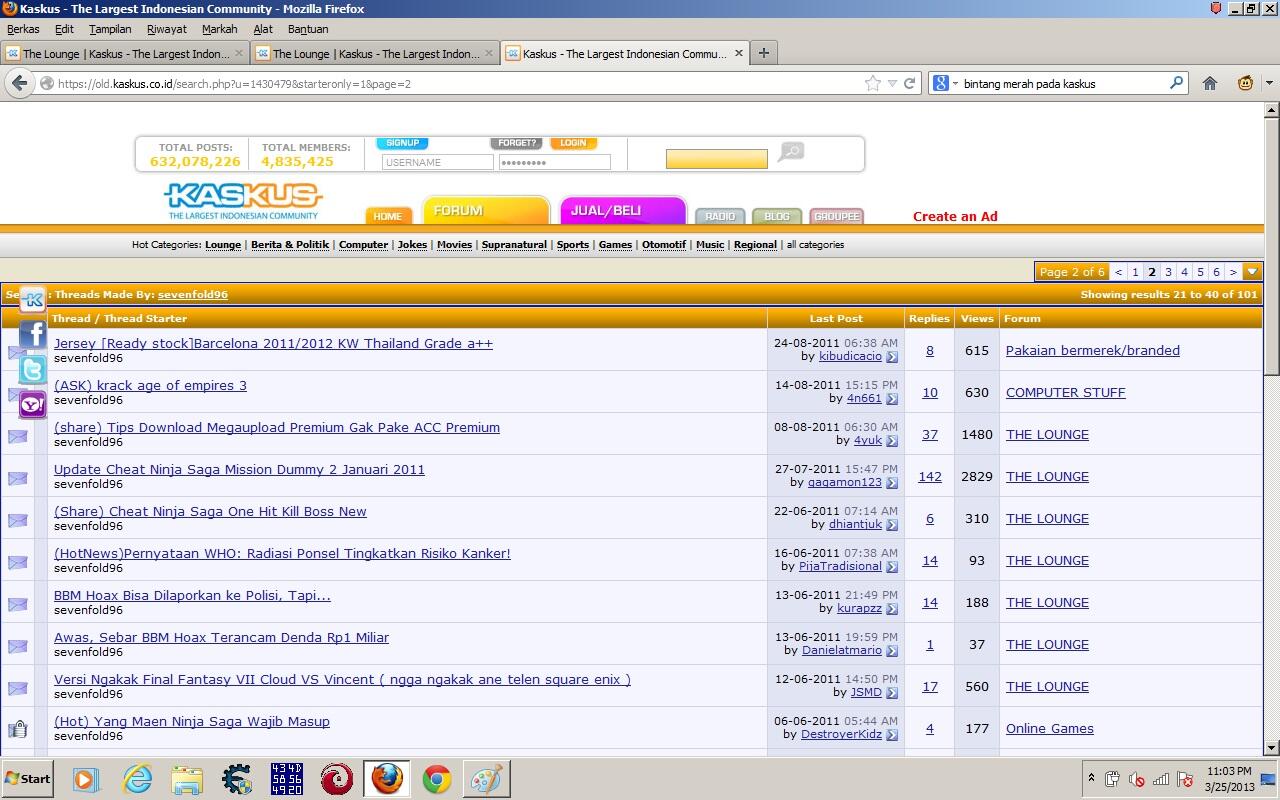Open the Tampilan menu

tap(110, 29)
